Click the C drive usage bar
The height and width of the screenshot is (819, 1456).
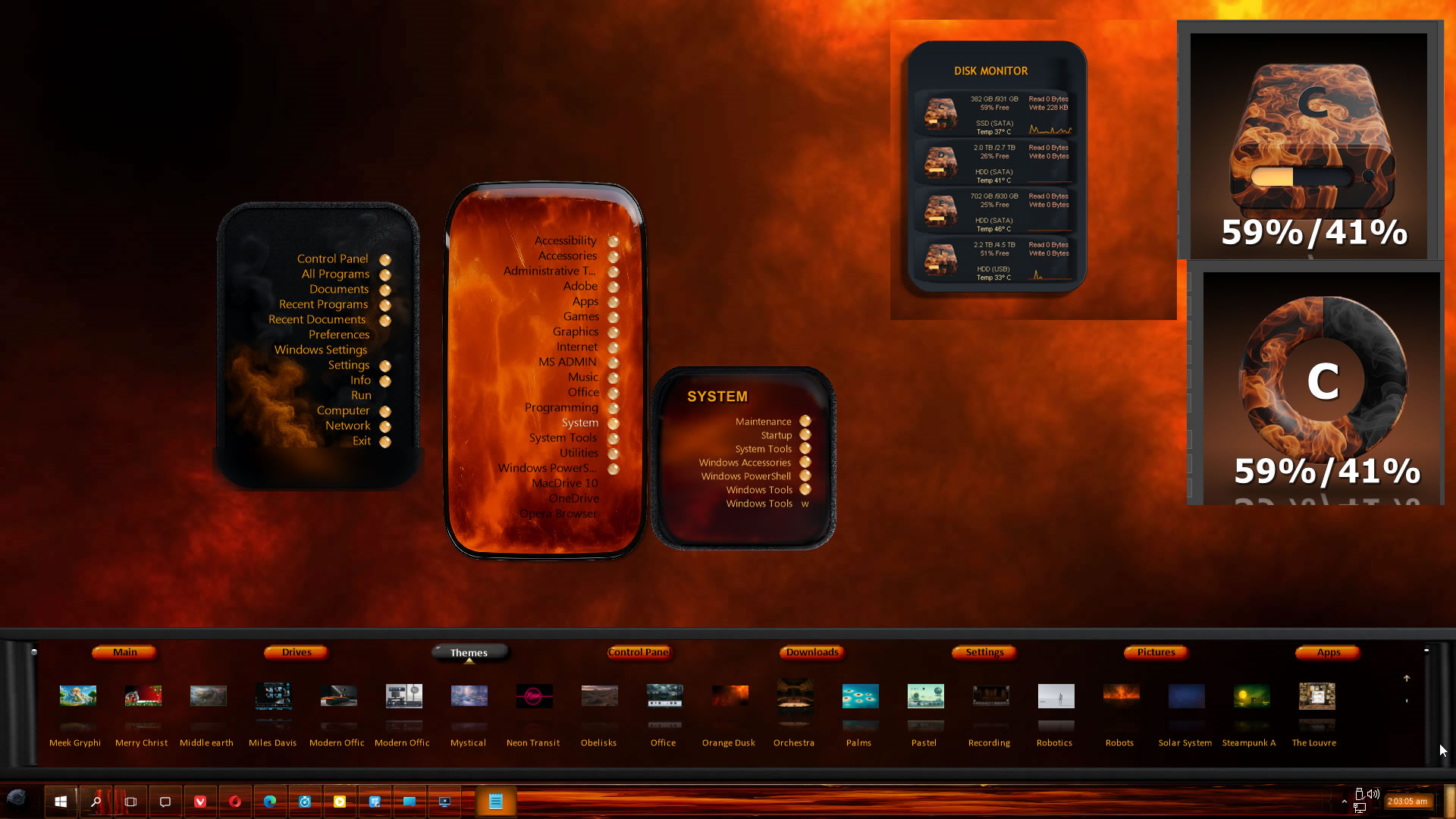1301,177
